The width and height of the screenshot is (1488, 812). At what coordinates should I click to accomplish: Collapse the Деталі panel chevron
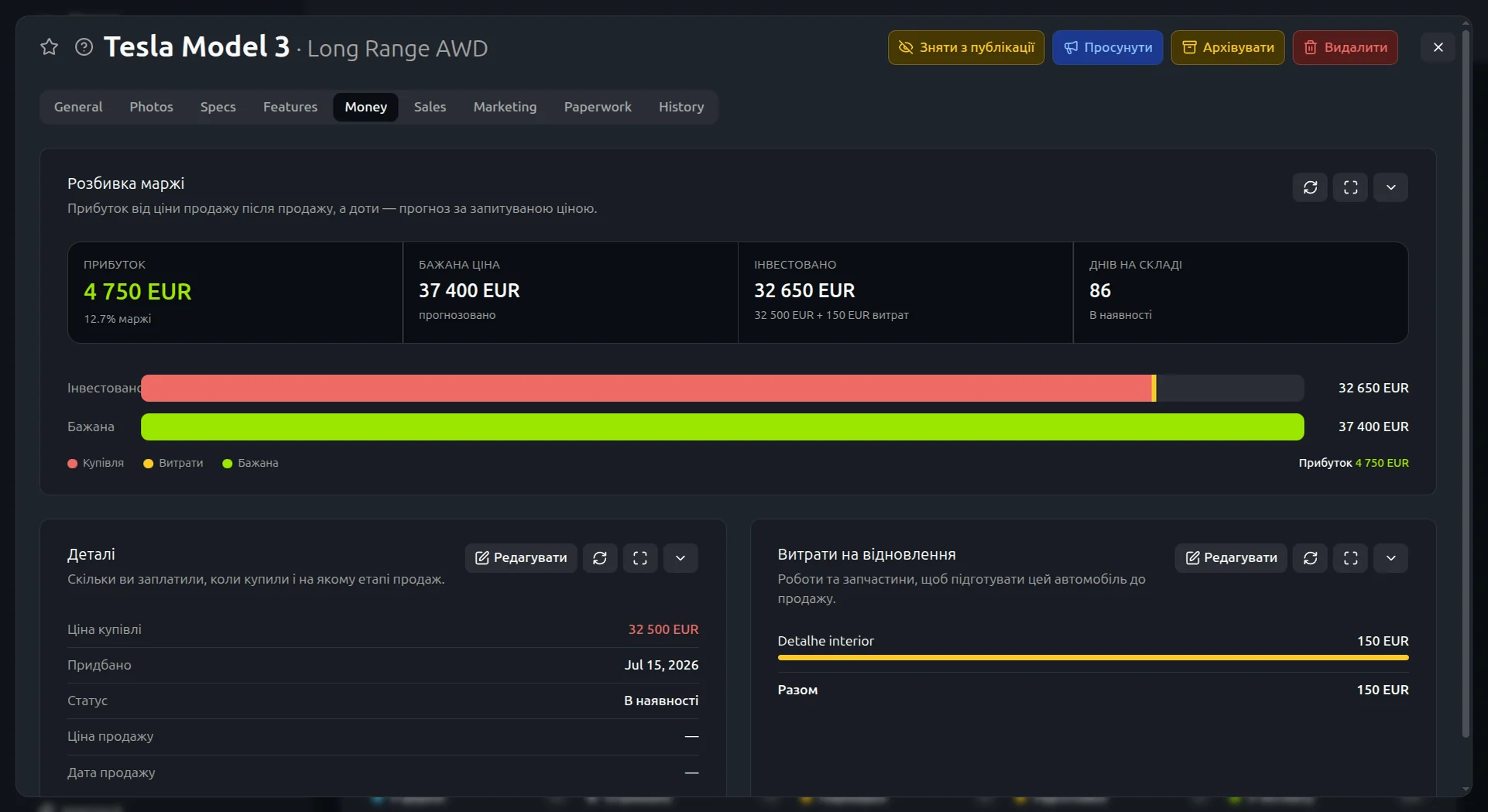[681, 558]
